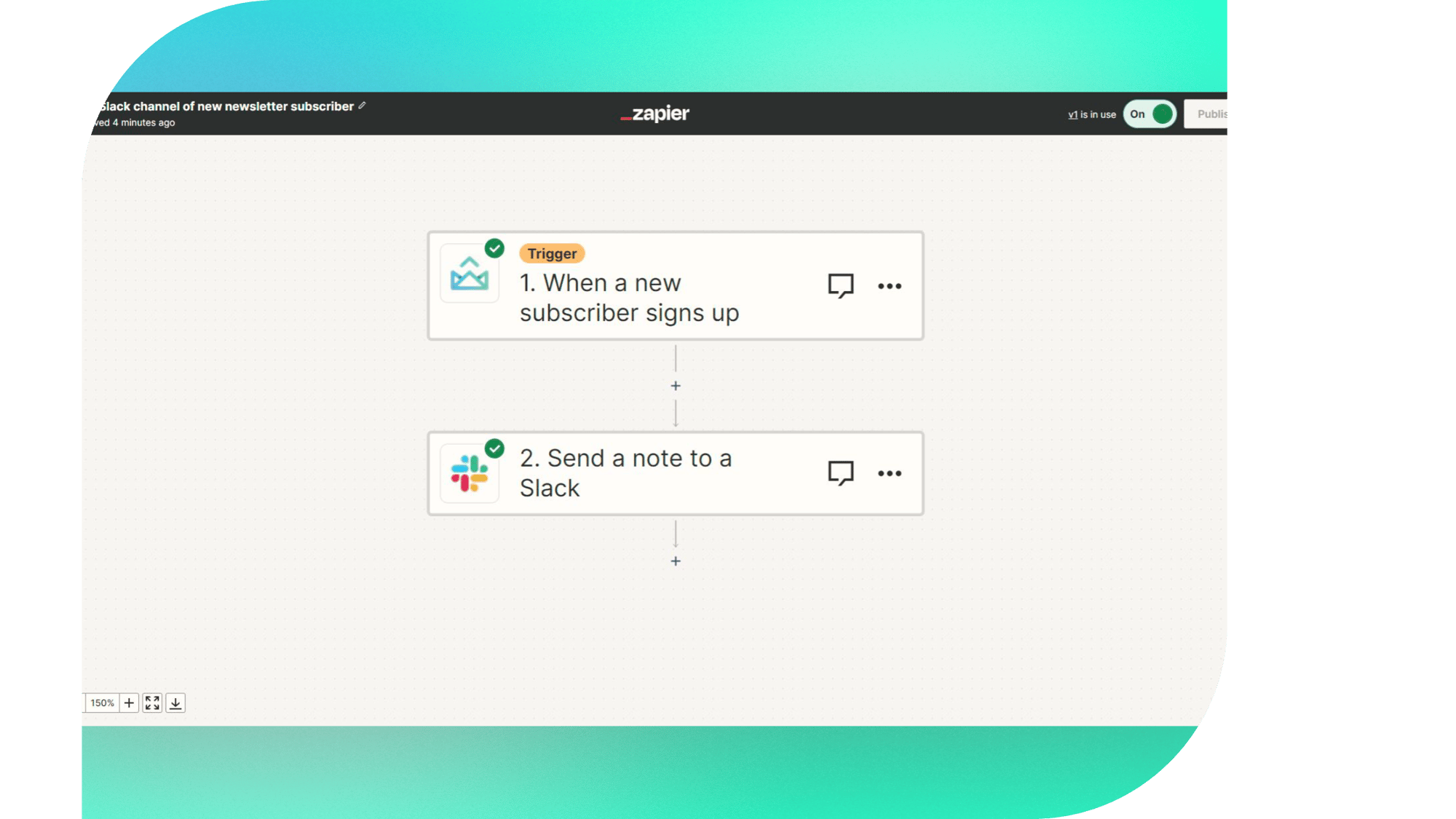The image size is (1456, 819).
Task: Open comments on the Slack step
Action: click(x=840, y=473)
